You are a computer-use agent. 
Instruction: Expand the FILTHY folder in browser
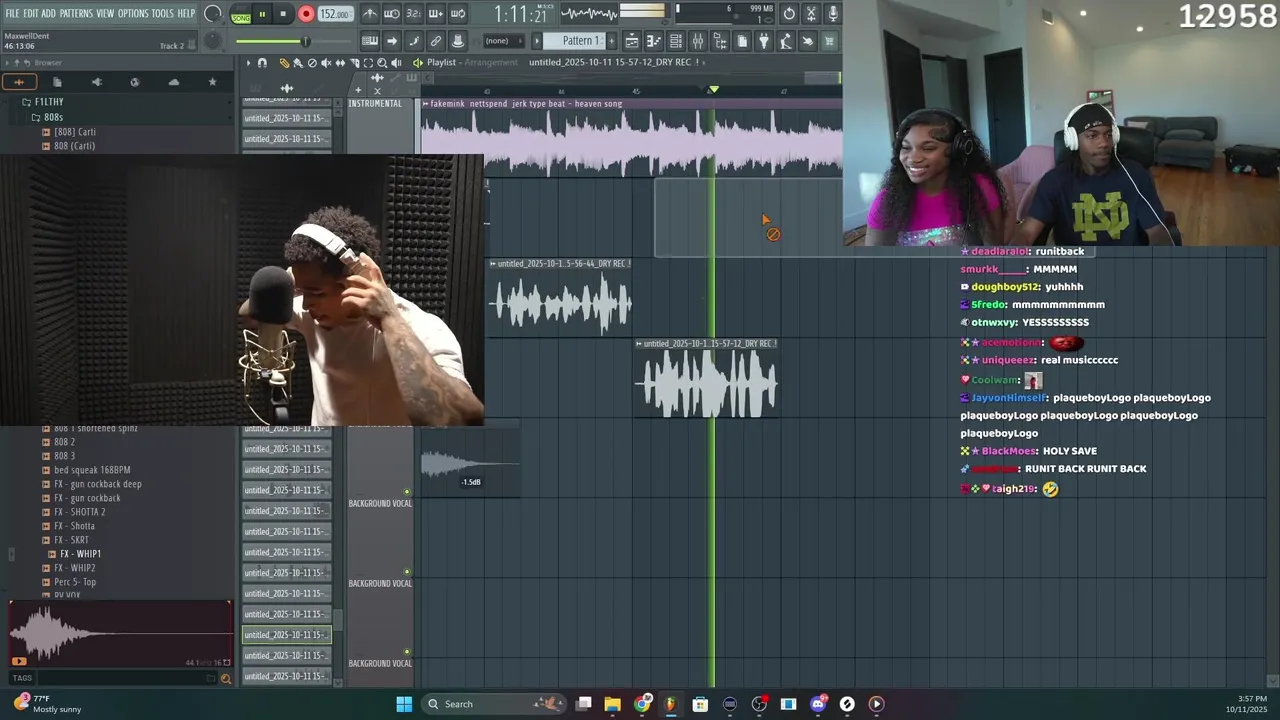pos(48,102)
